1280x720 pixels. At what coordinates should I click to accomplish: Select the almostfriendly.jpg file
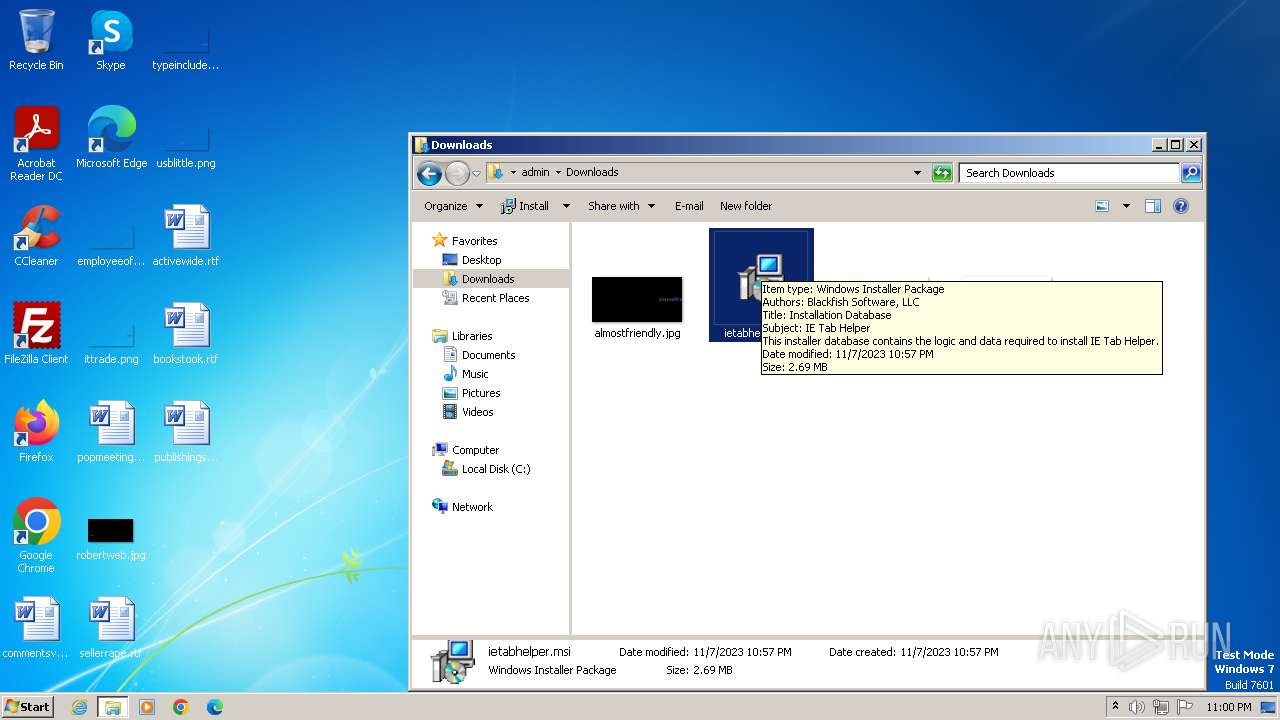(x=637, y=308)
